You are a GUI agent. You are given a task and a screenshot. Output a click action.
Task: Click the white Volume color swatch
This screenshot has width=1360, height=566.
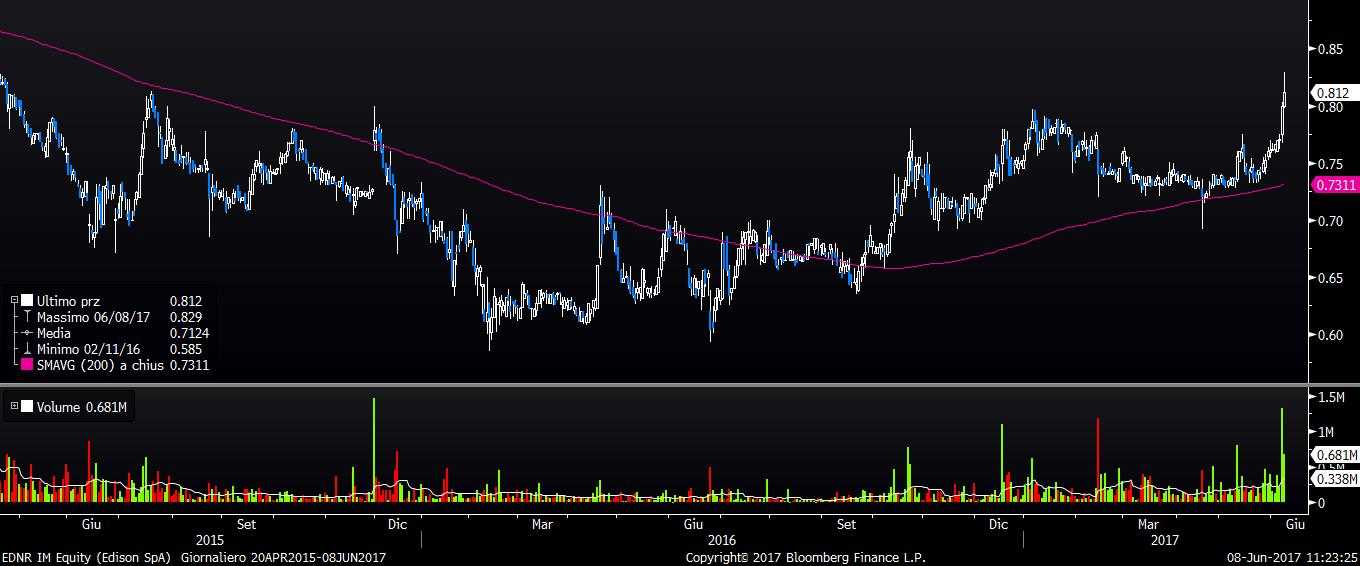coord(27,406)
